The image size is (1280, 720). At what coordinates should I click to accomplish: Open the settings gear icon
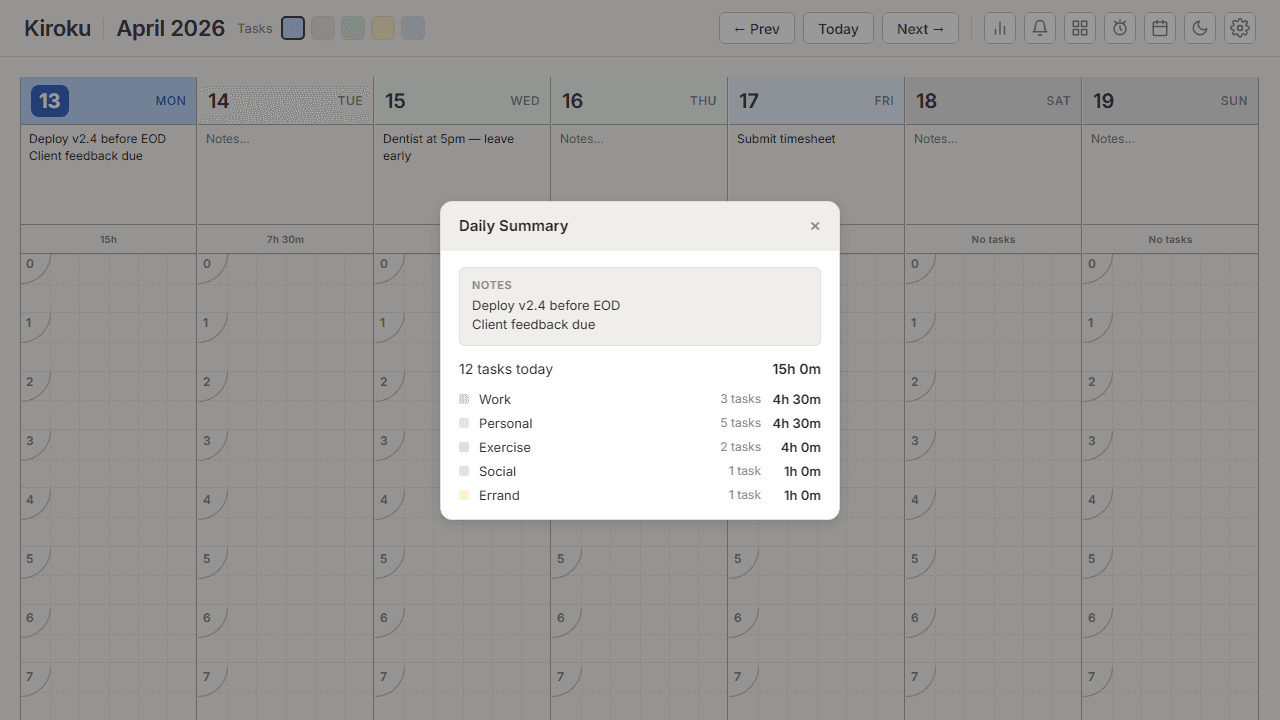click(x=1240, y=28)
